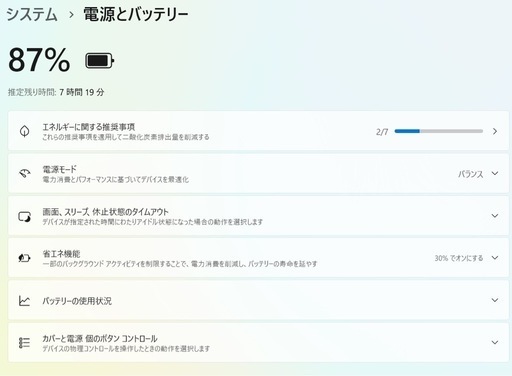This screenshot has width=512, height=376.
Task: Click the 87% battery percentage text
Action: (39, 60)
